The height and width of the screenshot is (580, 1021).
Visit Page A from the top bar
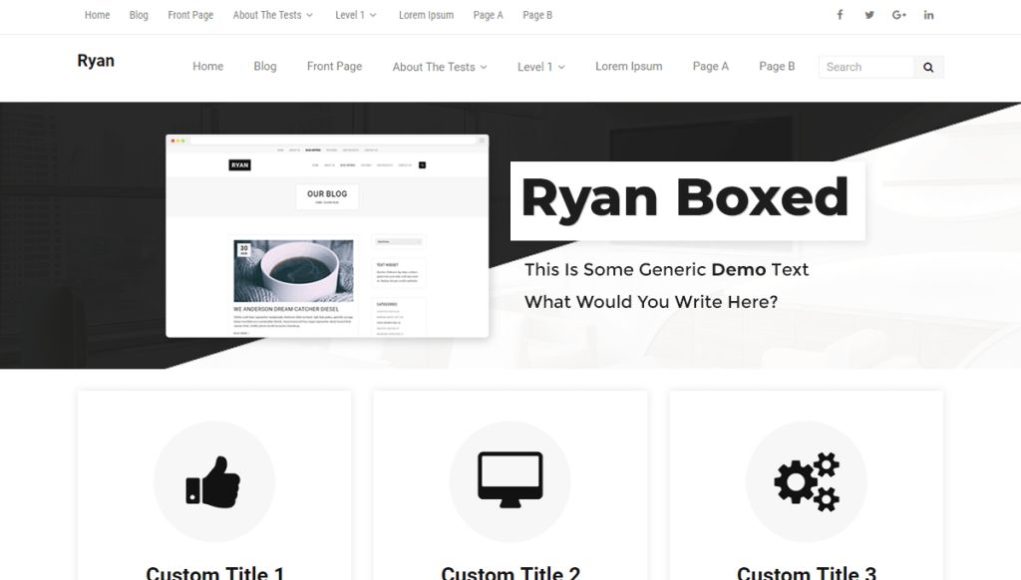coord(488,15)
